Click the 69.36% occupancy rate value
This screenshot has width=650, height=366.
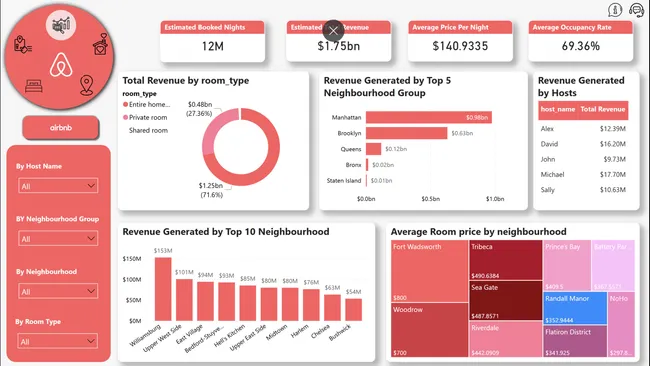(581, 46)
